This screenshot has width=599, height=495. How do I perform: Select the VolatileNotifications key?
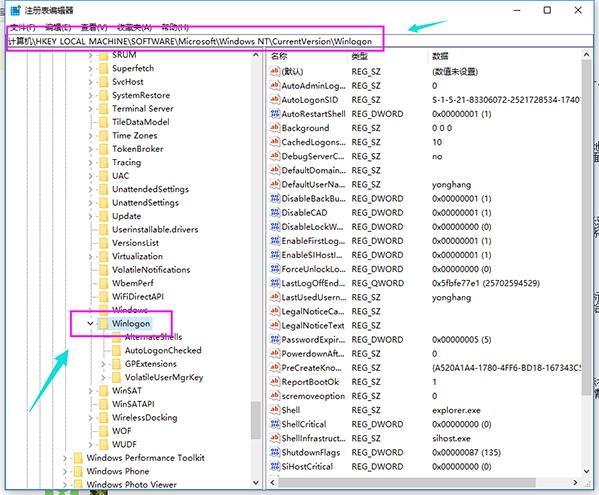click(151, 270)
